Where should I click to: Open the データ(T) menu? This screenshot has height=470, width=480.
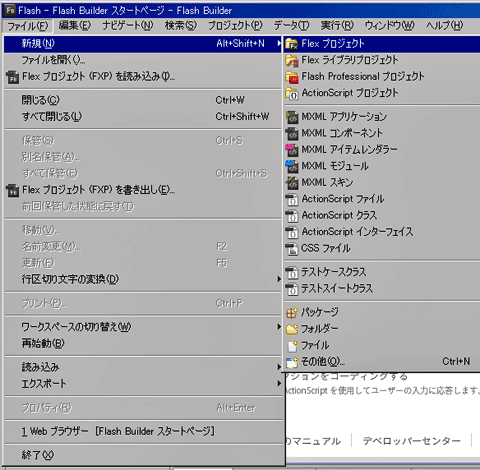[x=292, y=25]
